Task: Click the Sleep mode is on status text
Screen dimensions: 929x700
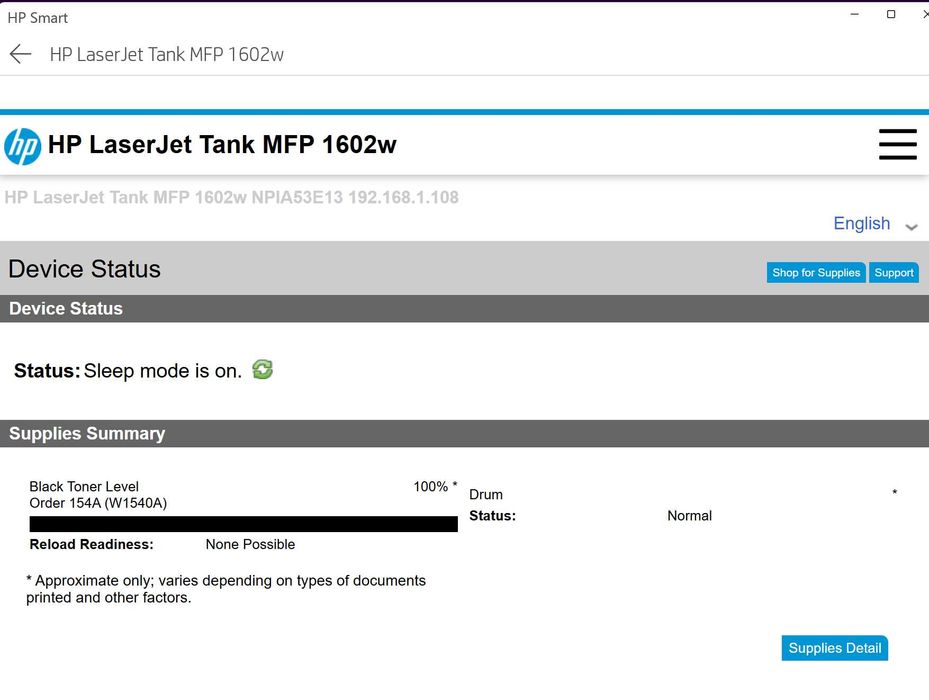Action: coord(162,371)
